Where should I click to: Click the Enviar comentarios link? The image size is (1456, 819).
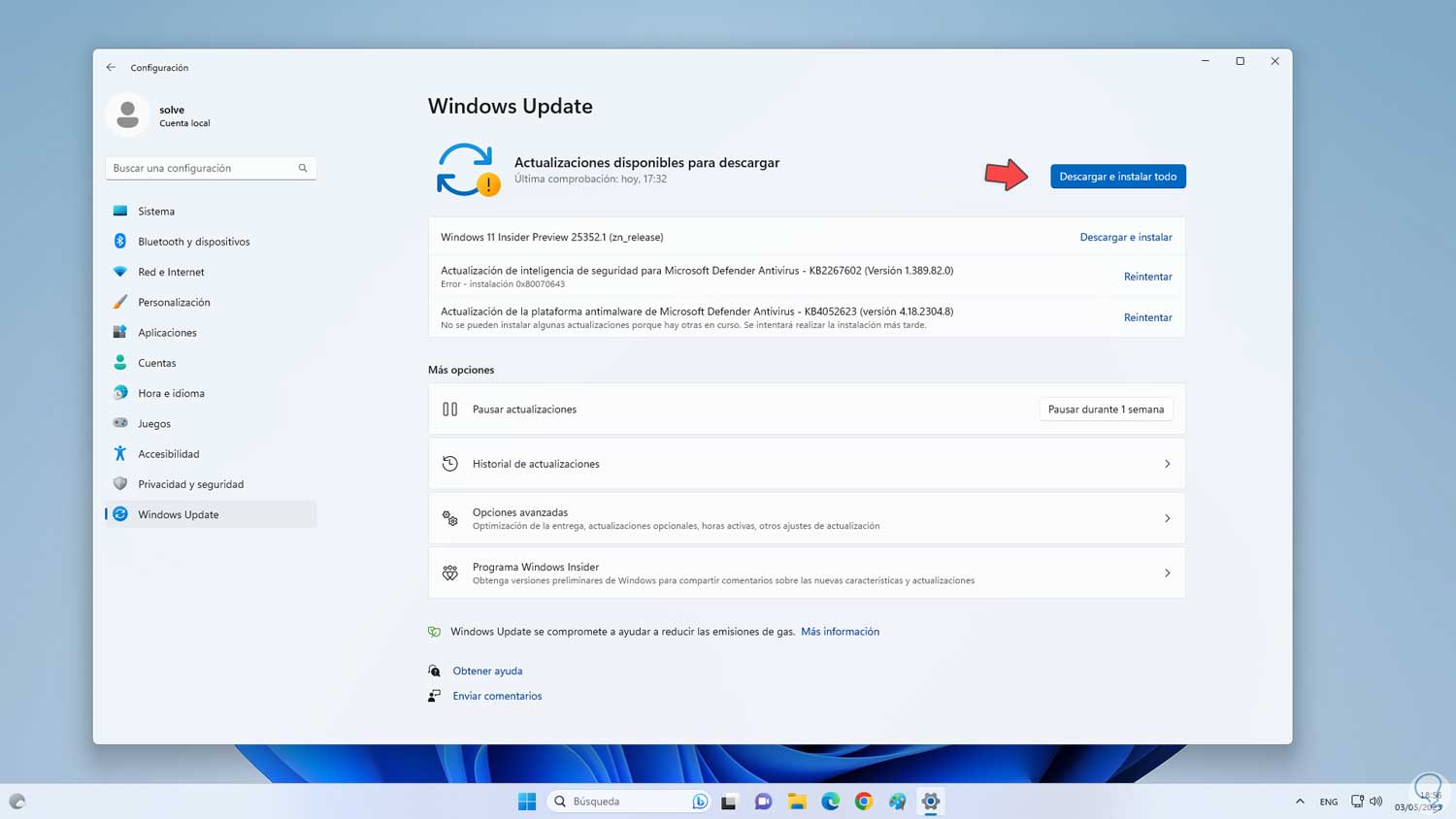click(497, 696)
